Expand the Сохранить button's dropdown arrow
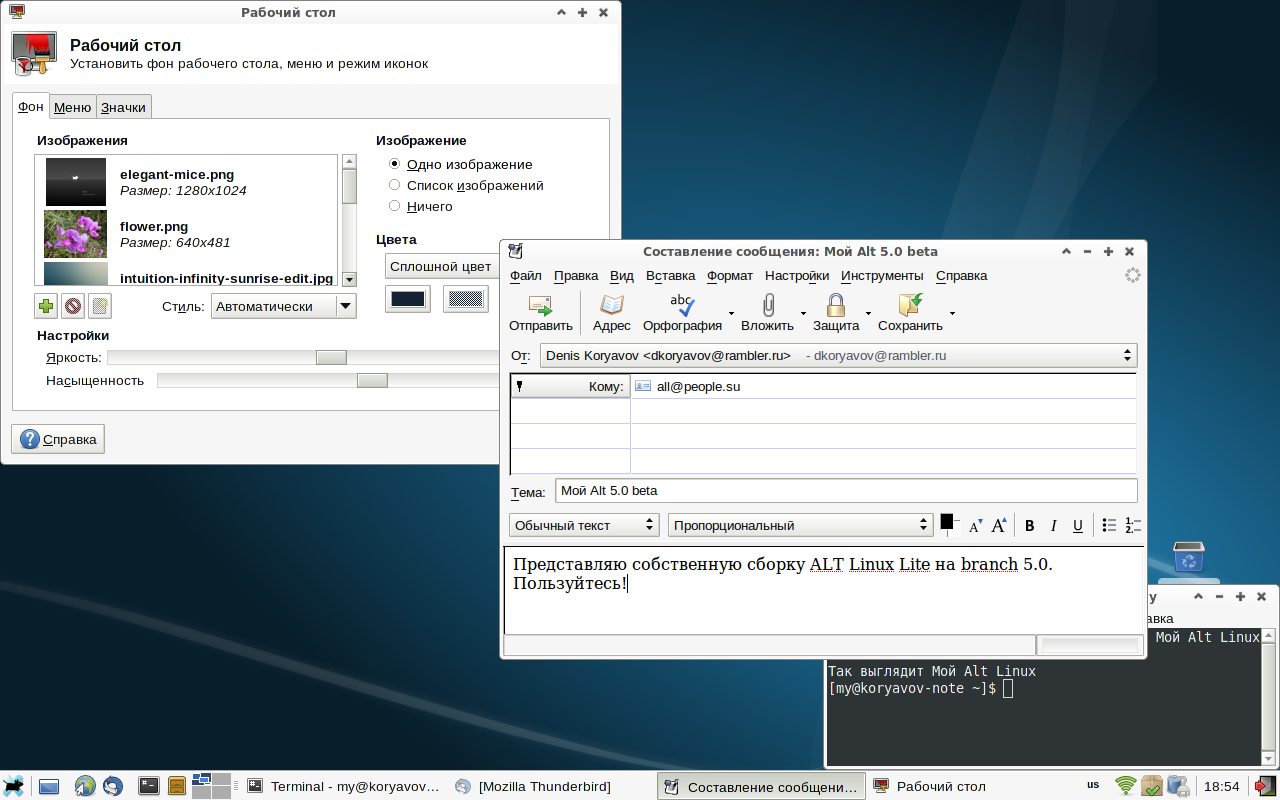 point(952,313)
